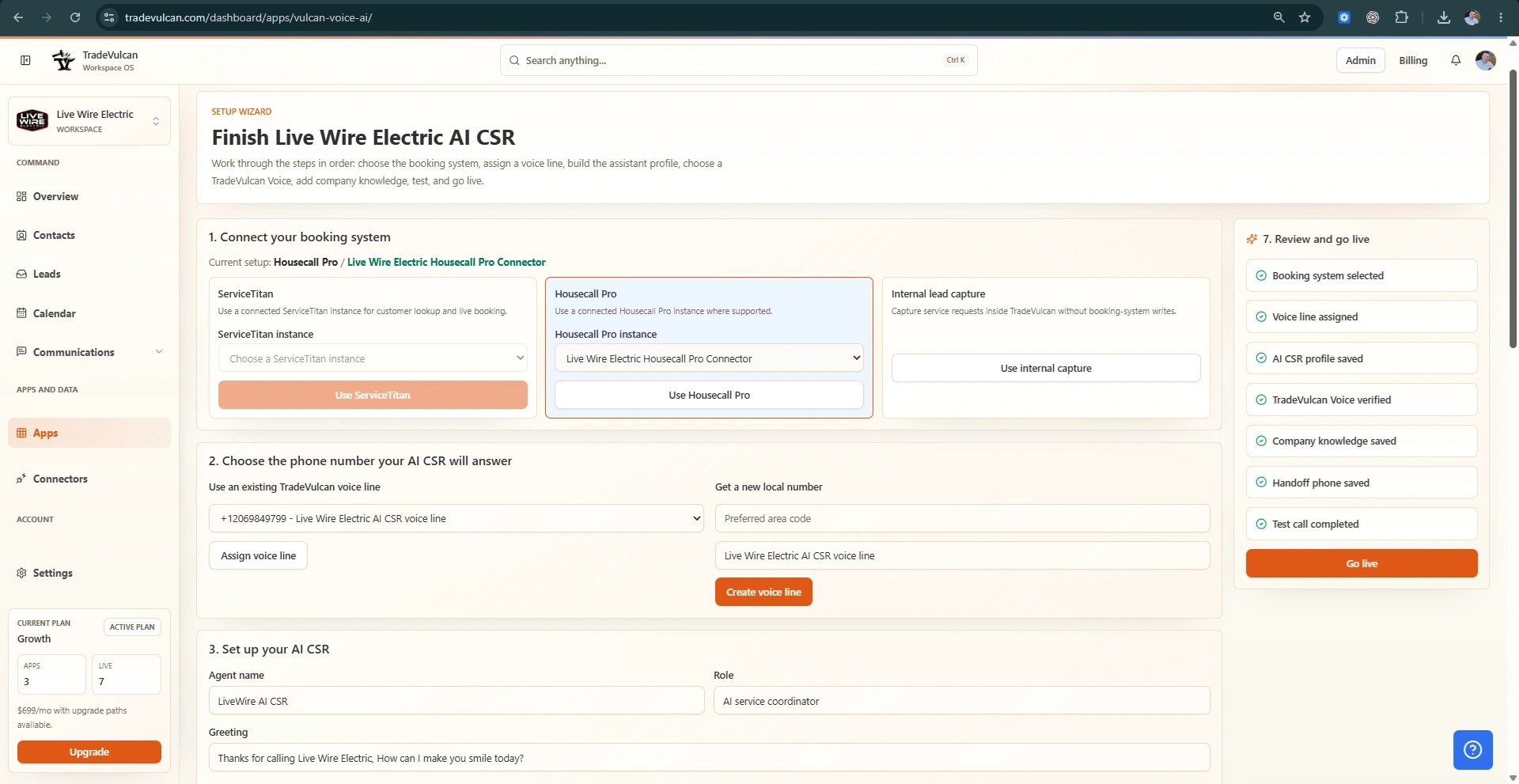Reload the page with the refresh icon
Viewport: 1519px width, 784px height.
(x=75, y=17)
